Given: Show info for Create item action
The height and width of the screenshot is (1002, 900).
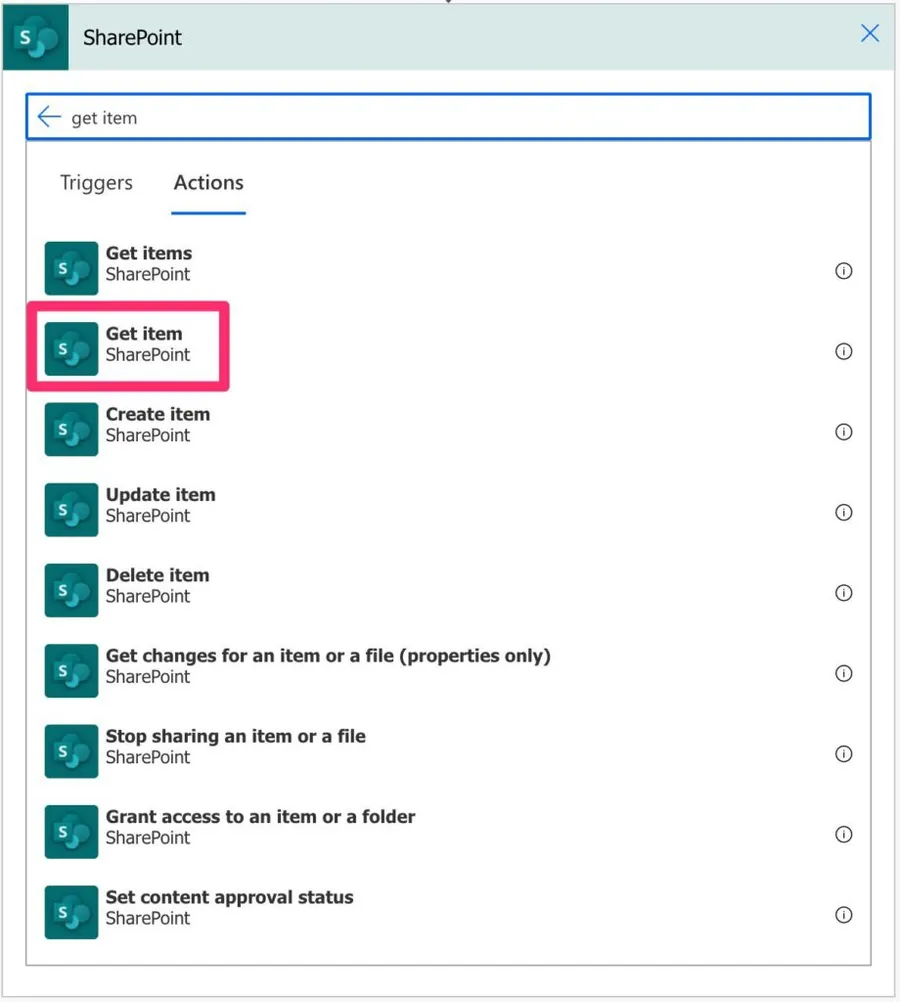Looking at the screenshot, I should (843, 432).
